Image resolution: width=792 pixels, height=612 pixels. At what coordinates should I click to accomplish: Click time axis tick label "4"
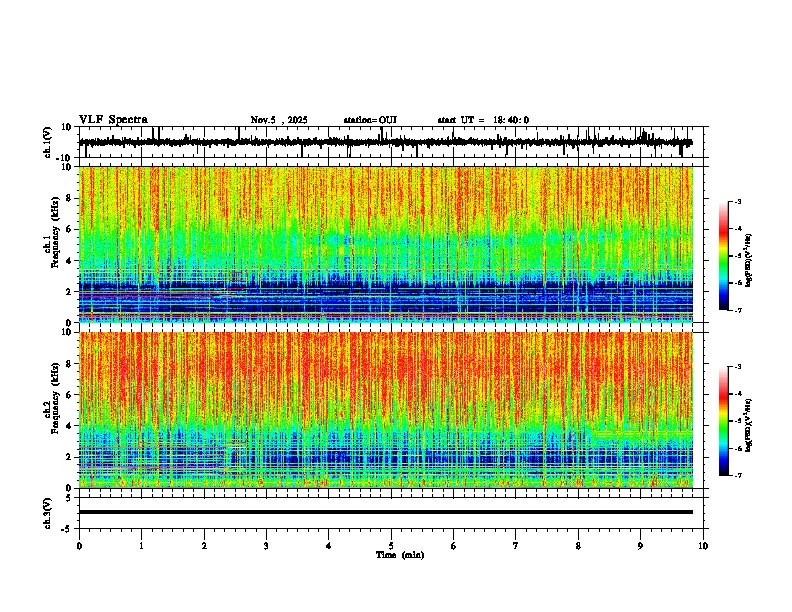329,546
